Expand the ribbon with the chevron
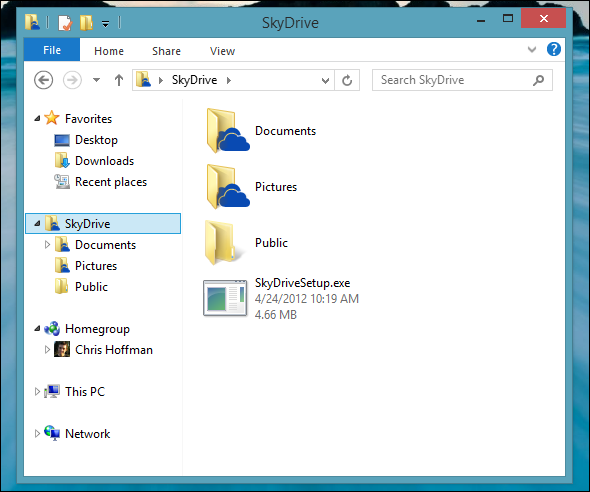590x492 pixels. 532,49
